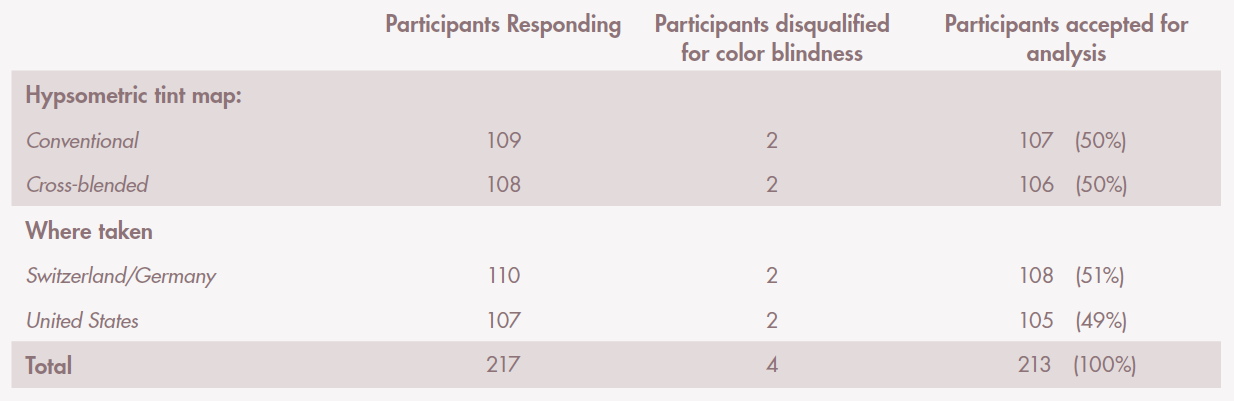Click the 107 responding value for United States
1234x401 pixels.
503,321
